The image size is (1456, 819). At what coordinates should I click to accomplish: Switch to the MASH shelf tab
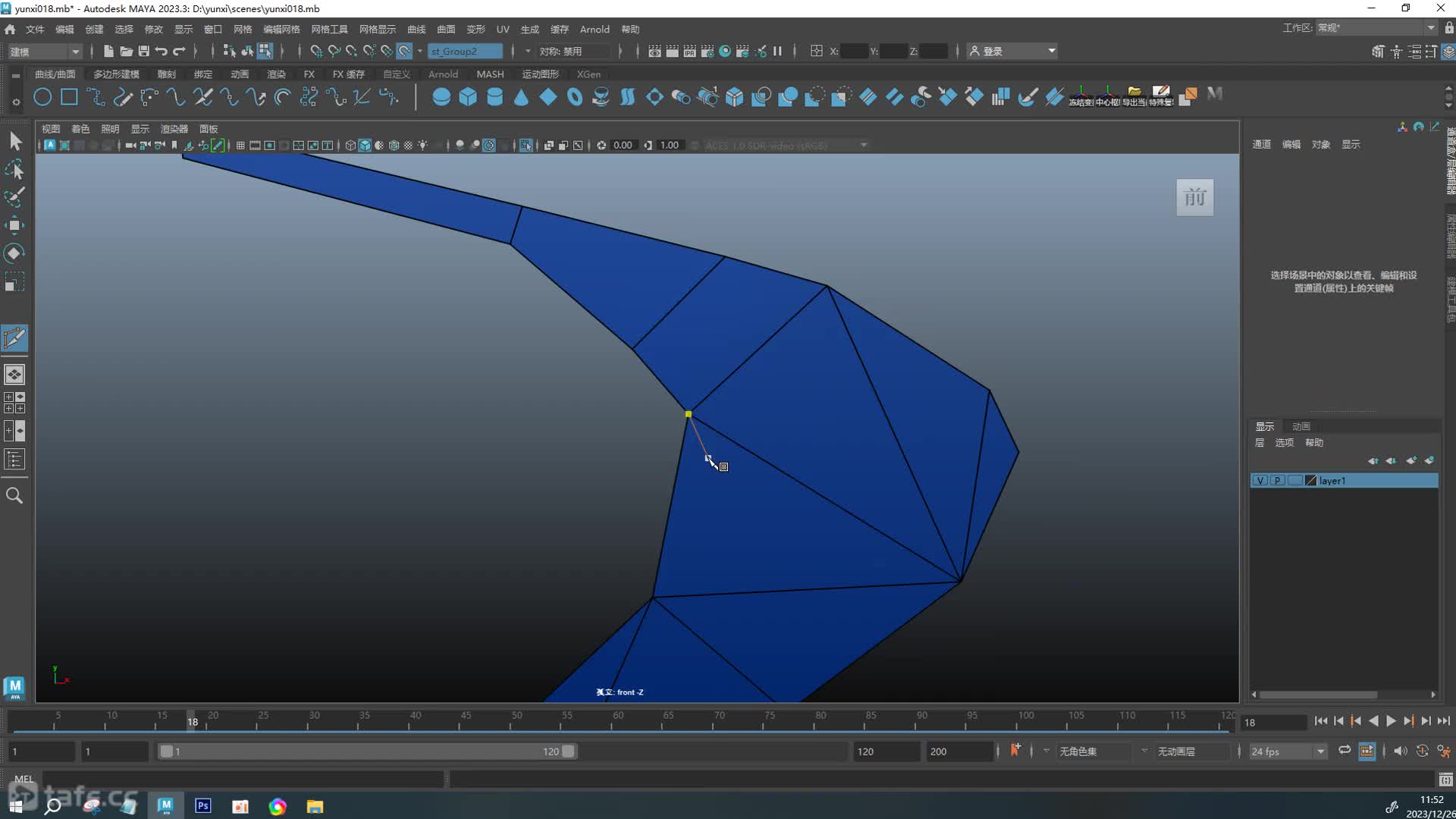[490, 74]
